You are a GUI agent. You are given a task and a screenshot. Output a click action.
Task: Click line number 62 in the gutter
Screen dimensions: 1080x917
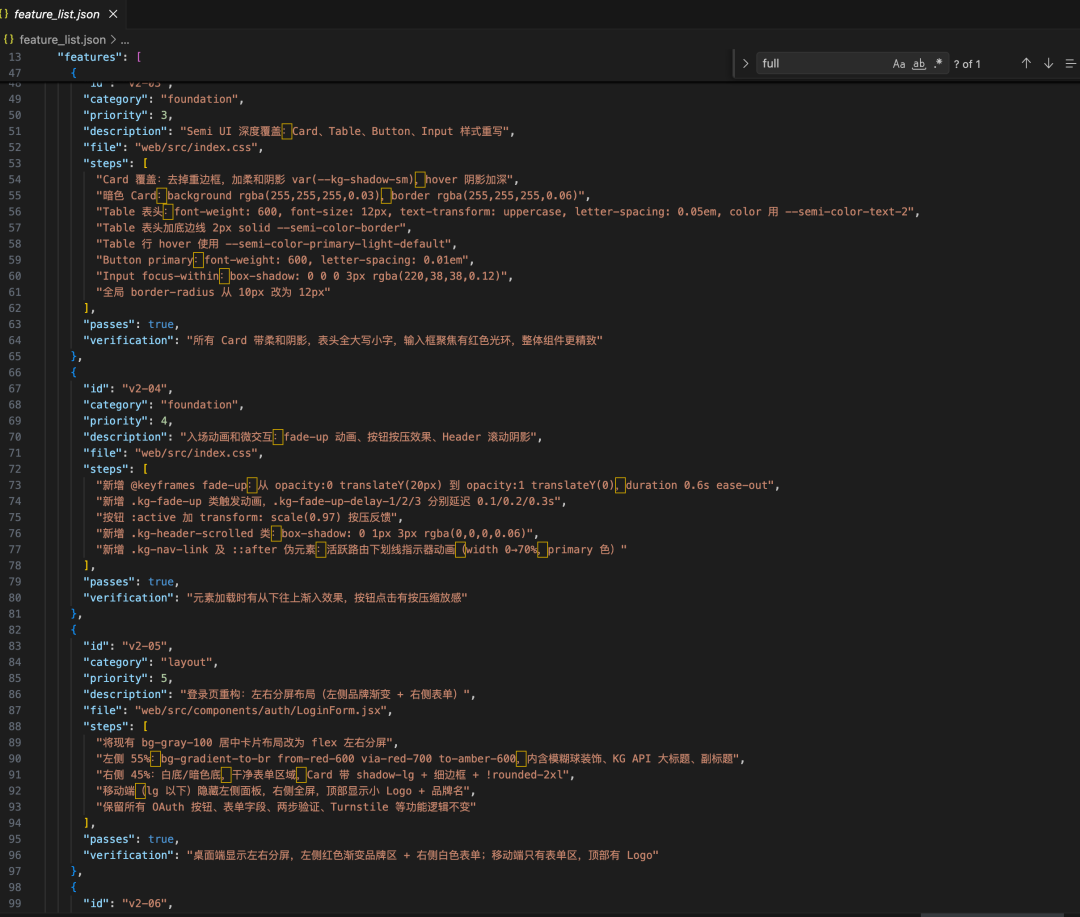(x=15, y=308)
